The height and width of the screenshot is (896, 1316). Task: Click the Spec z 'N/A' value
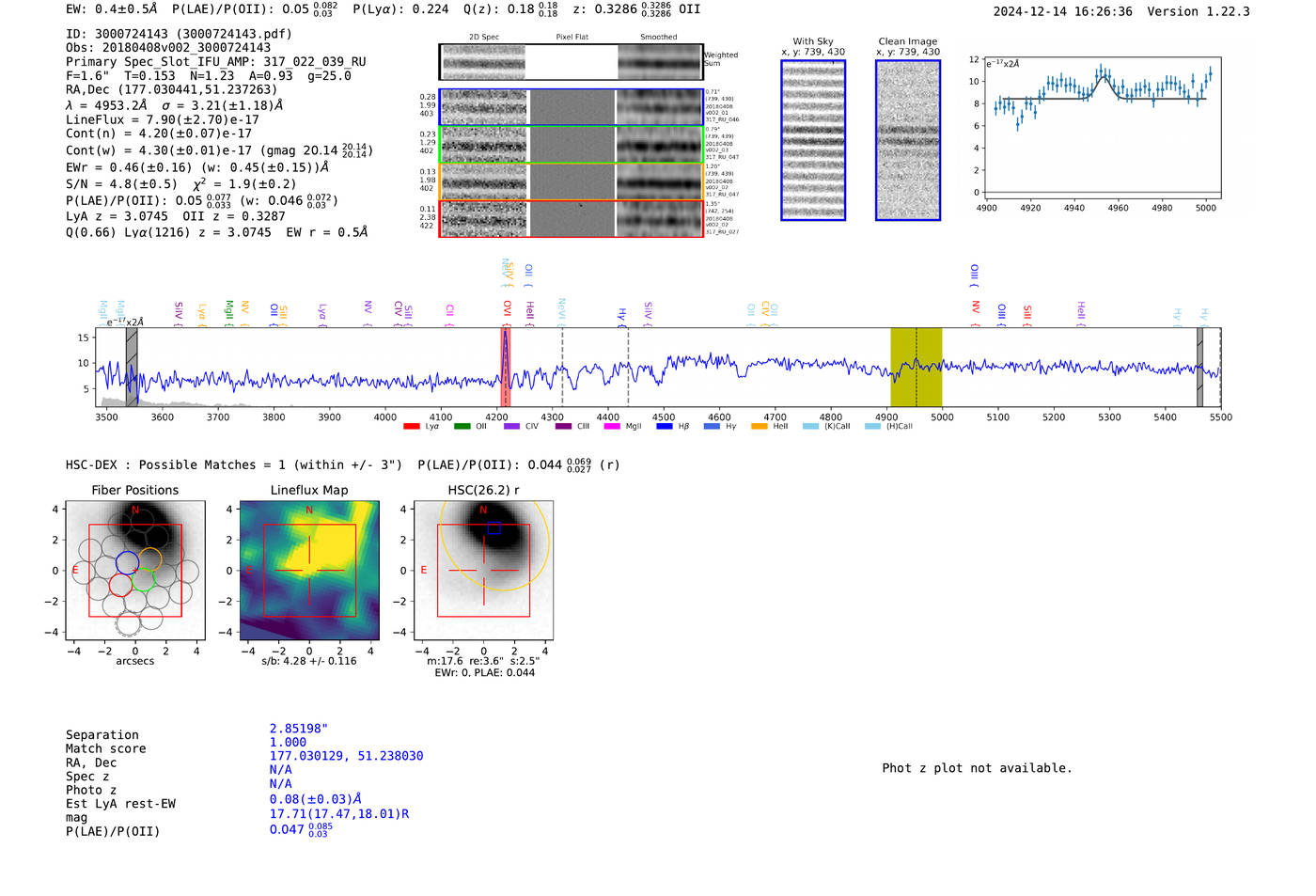[x=281, y=770]
